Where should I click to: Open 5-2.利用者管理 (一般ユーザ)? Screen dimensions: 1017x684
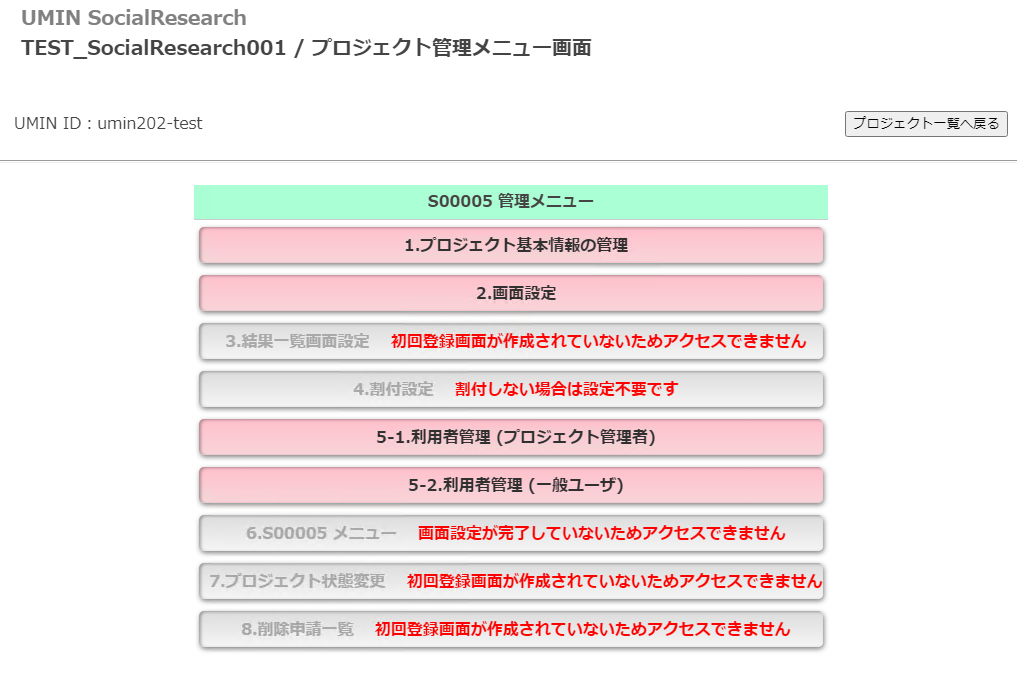pyautogui.click(x=511, y=485)
